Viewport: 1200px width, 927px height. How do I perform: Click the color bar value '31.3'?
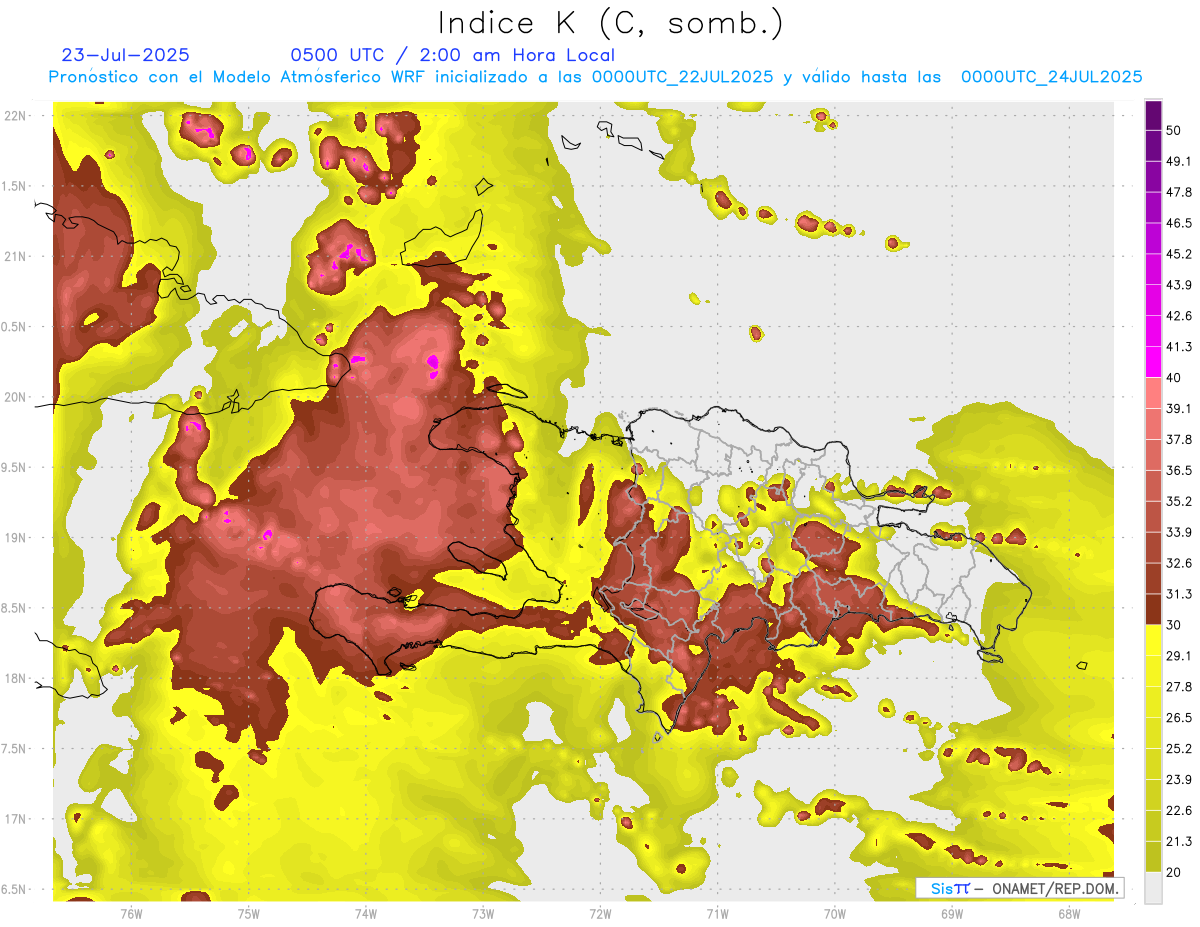(x=1179, y=594)
